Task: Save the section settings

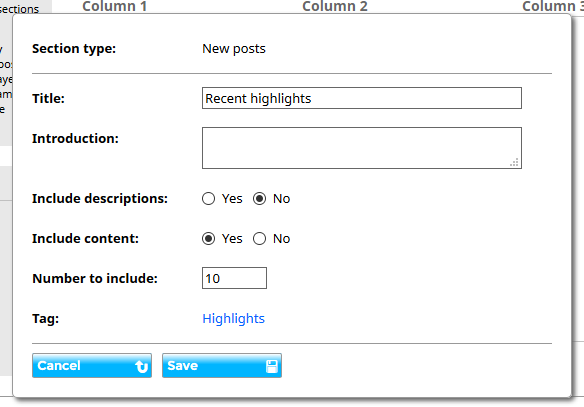Action: [x=222, y=366]
